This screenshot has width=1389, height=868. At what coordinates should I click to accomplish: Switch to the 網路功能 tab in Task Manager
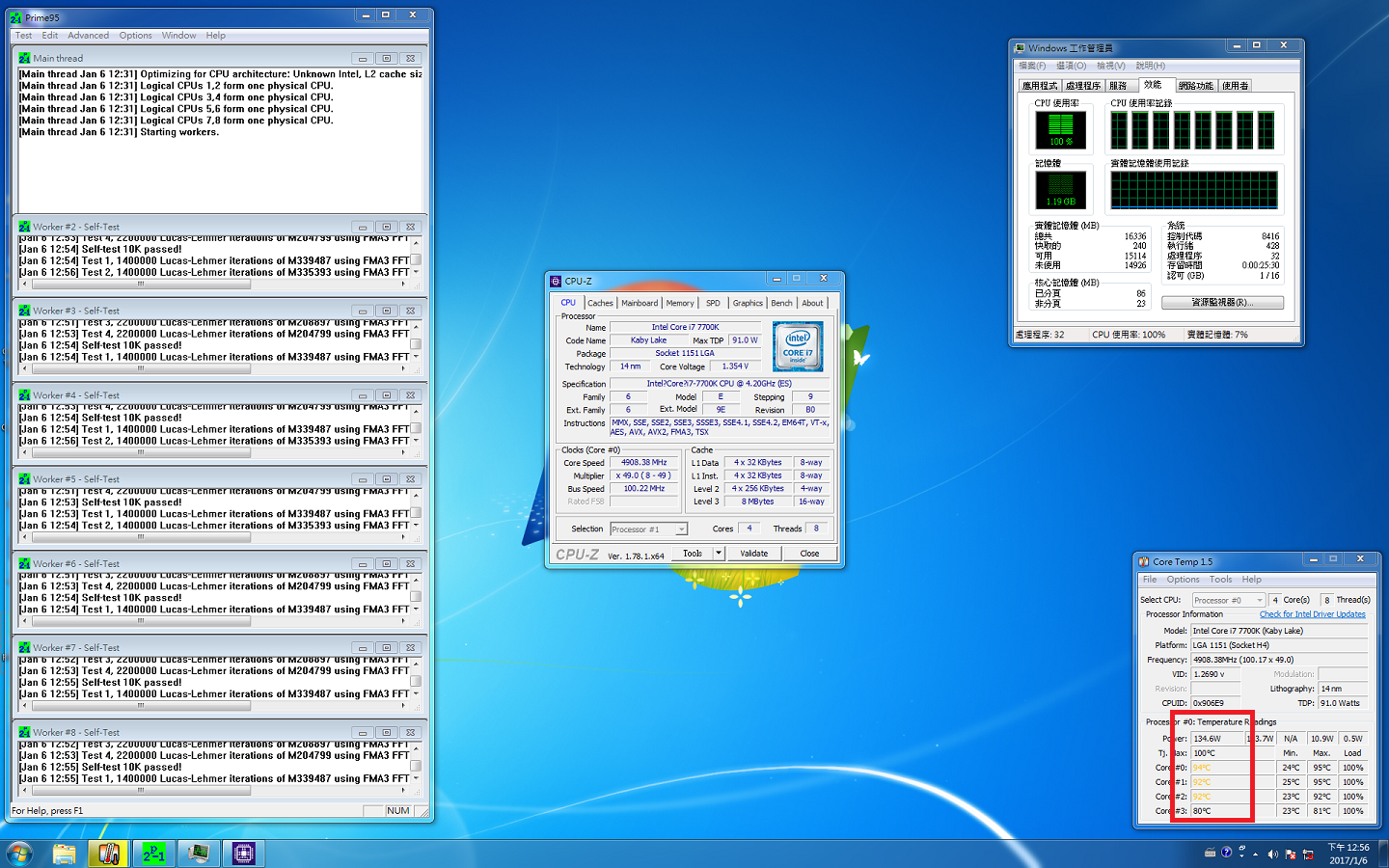click(x=1196, y=86)
